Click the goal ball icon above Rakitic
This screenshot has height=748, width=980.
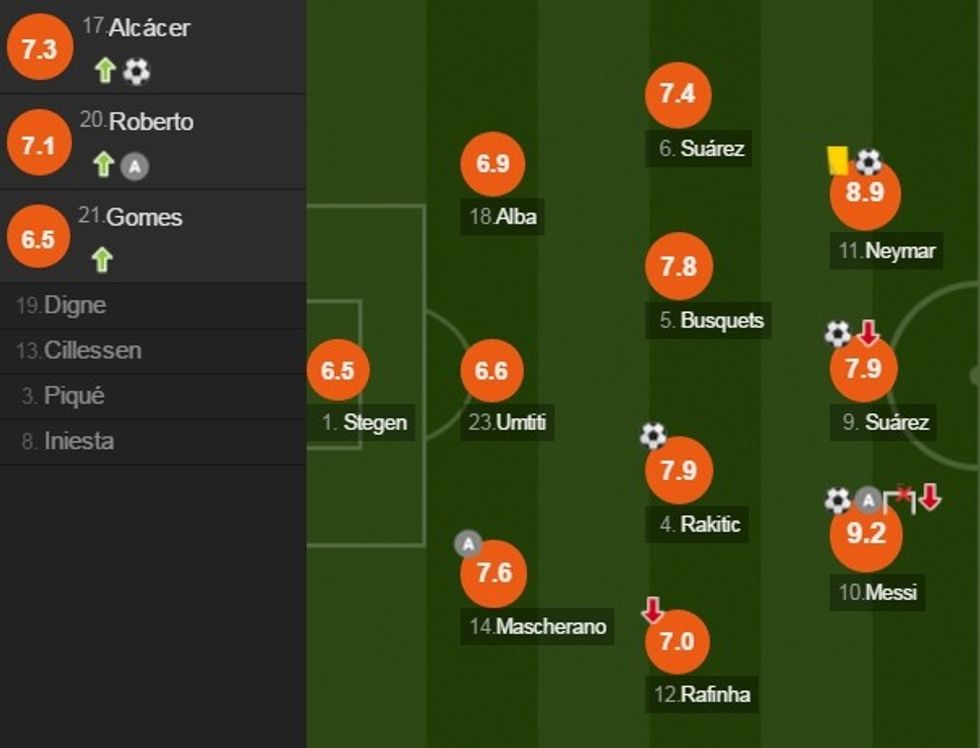[653, 435]
